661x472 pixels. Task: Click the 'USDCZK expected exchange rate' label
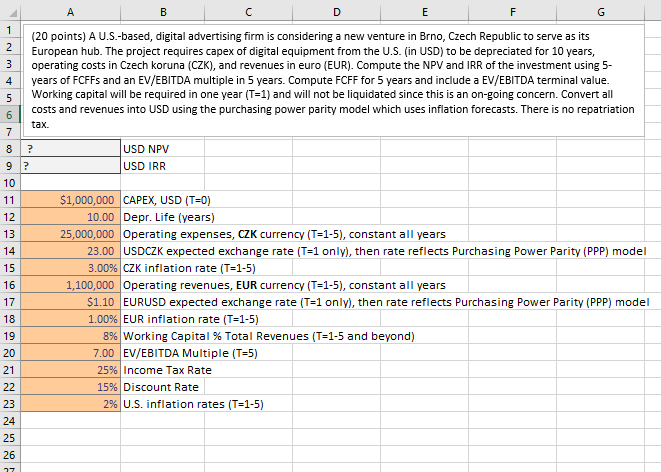coord(384,251)
